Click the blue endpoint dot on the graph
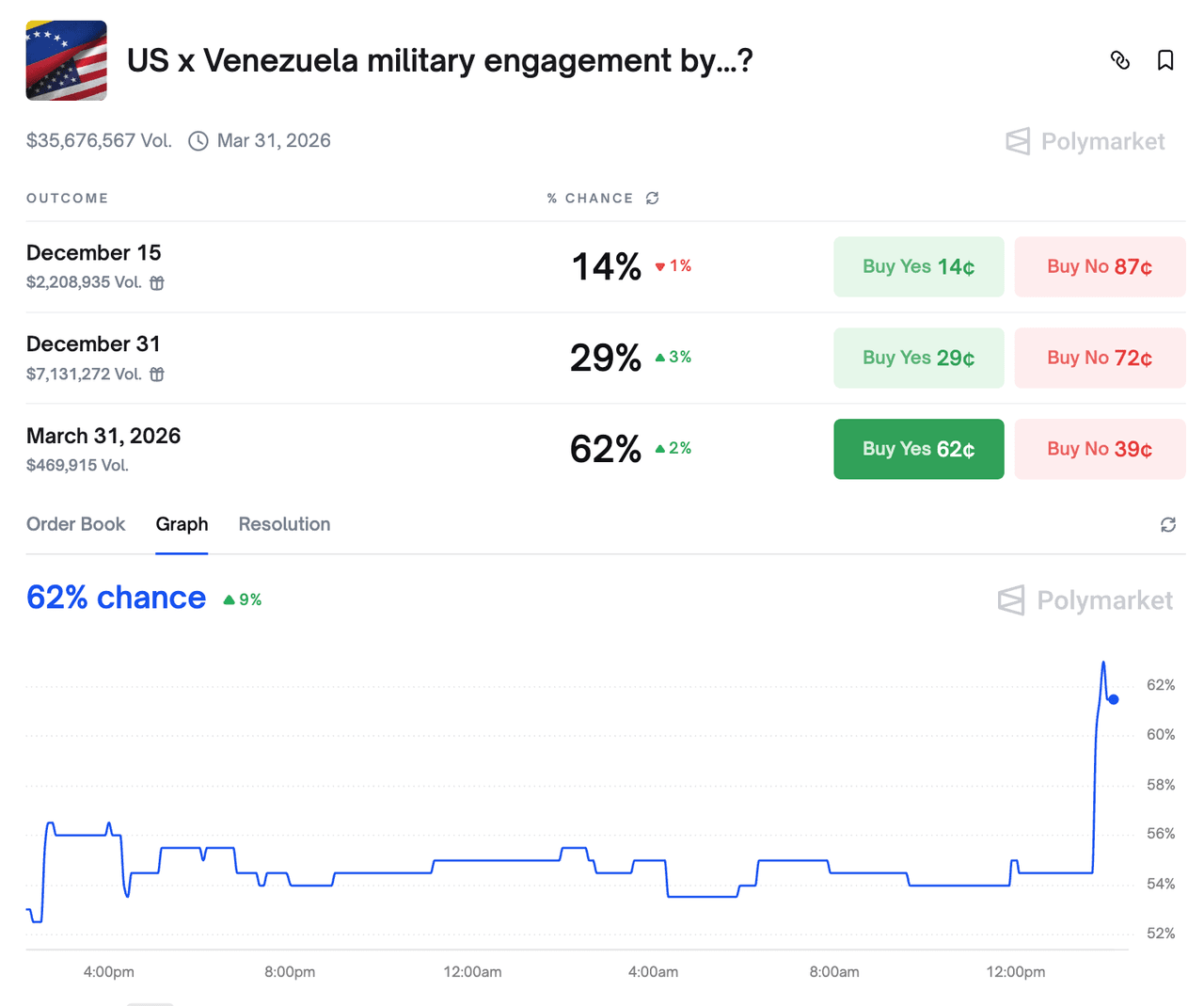 pyautogui.click(x=1113, y=699)
